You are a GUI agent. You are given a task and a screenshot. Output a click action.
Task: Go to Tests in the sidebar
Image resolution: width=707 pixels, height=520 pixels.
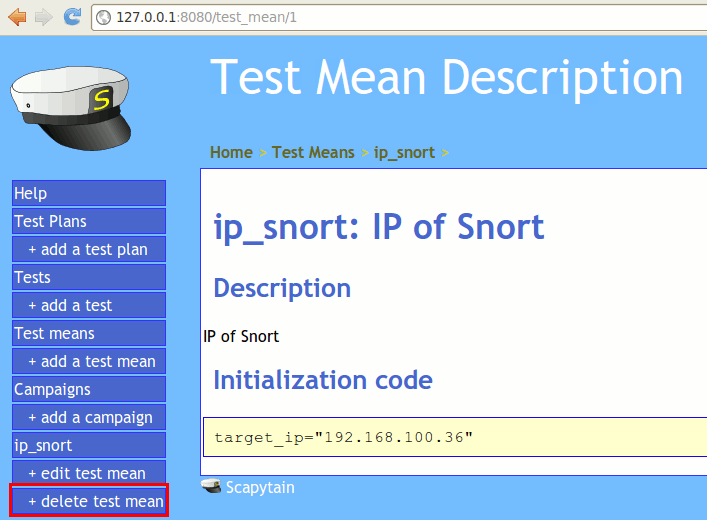click(x=88, y=277)
